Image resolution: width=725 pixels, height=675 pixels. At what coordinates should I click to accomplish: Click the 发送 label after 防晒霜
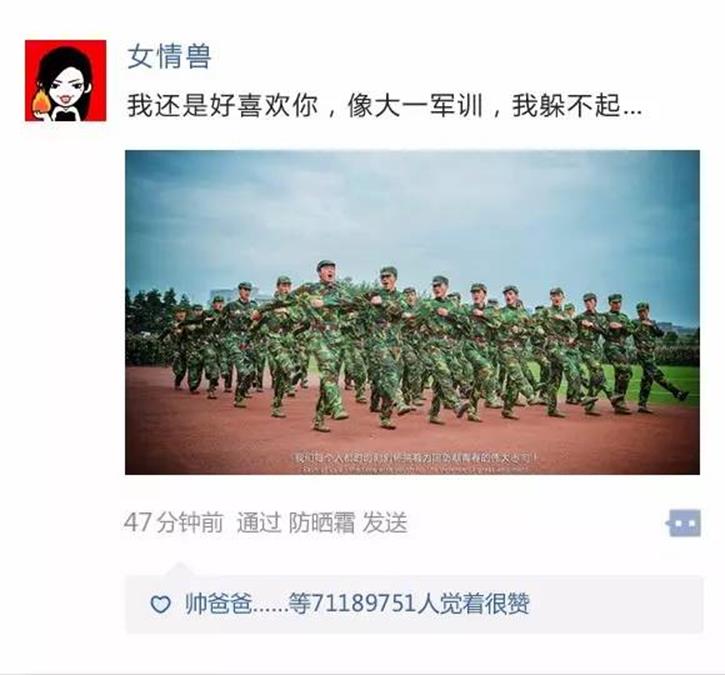pos(385,523)
